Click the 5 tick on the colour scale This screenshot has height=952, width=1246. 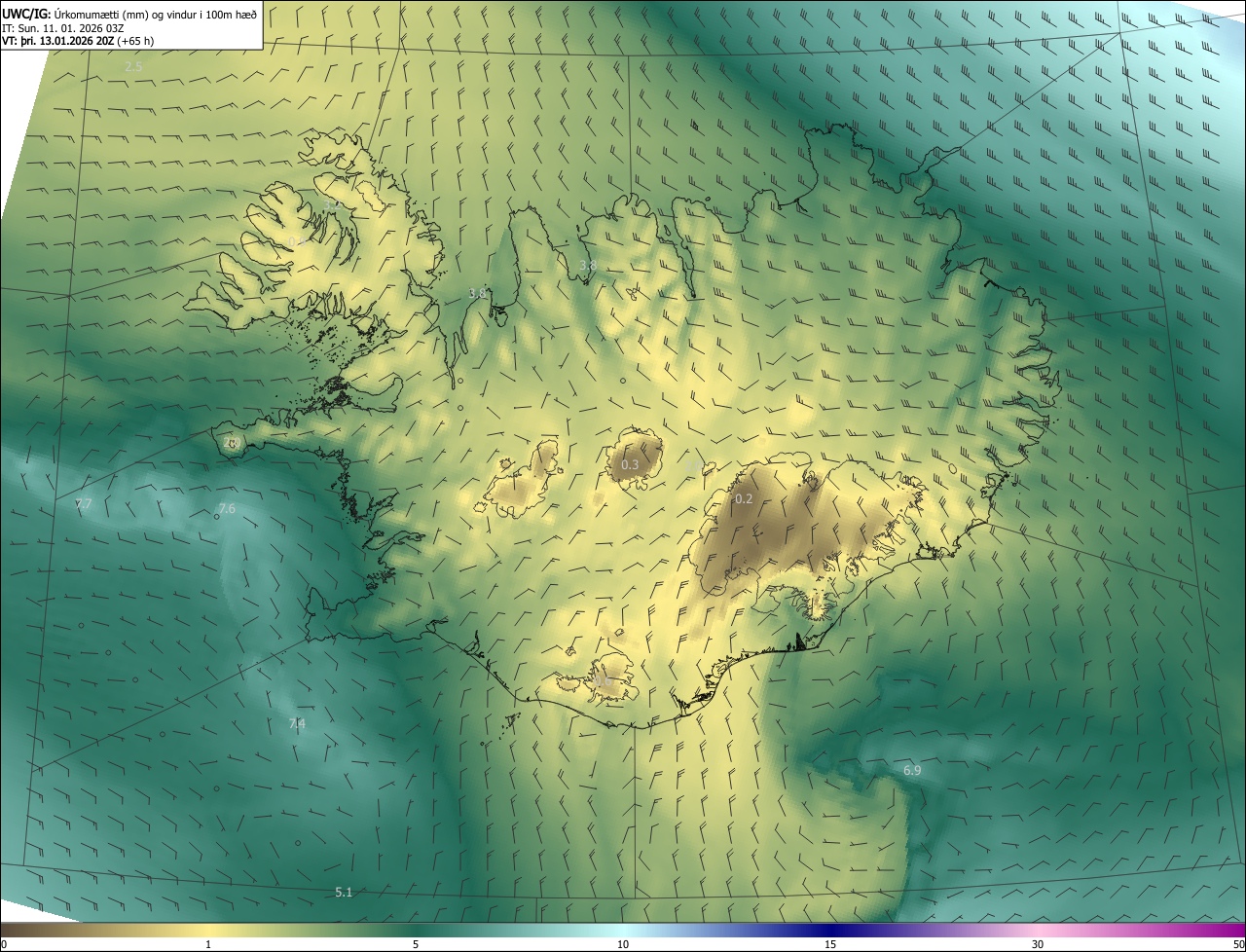tap(416, 944)
